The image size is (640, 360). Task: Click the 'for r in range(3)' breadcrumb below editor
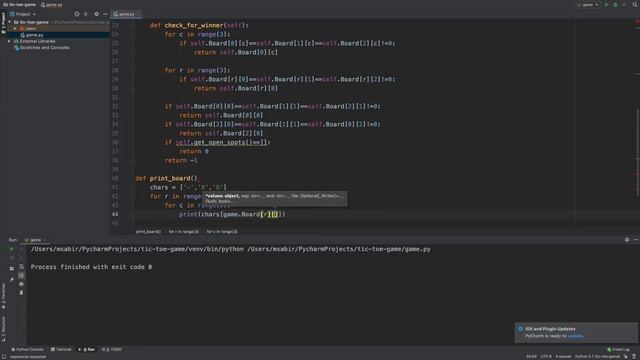(184, 232)
